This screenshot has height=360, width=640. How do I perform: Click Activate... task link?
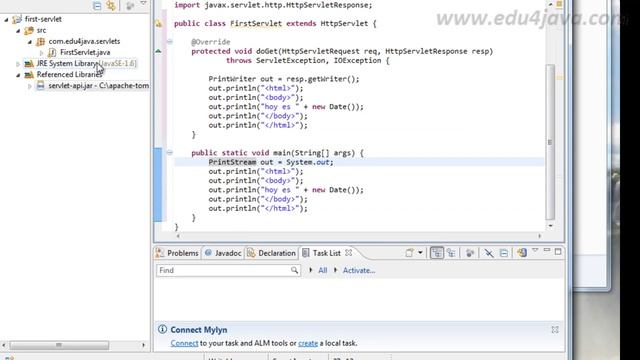pyautogui.click(x=359, y=270)
